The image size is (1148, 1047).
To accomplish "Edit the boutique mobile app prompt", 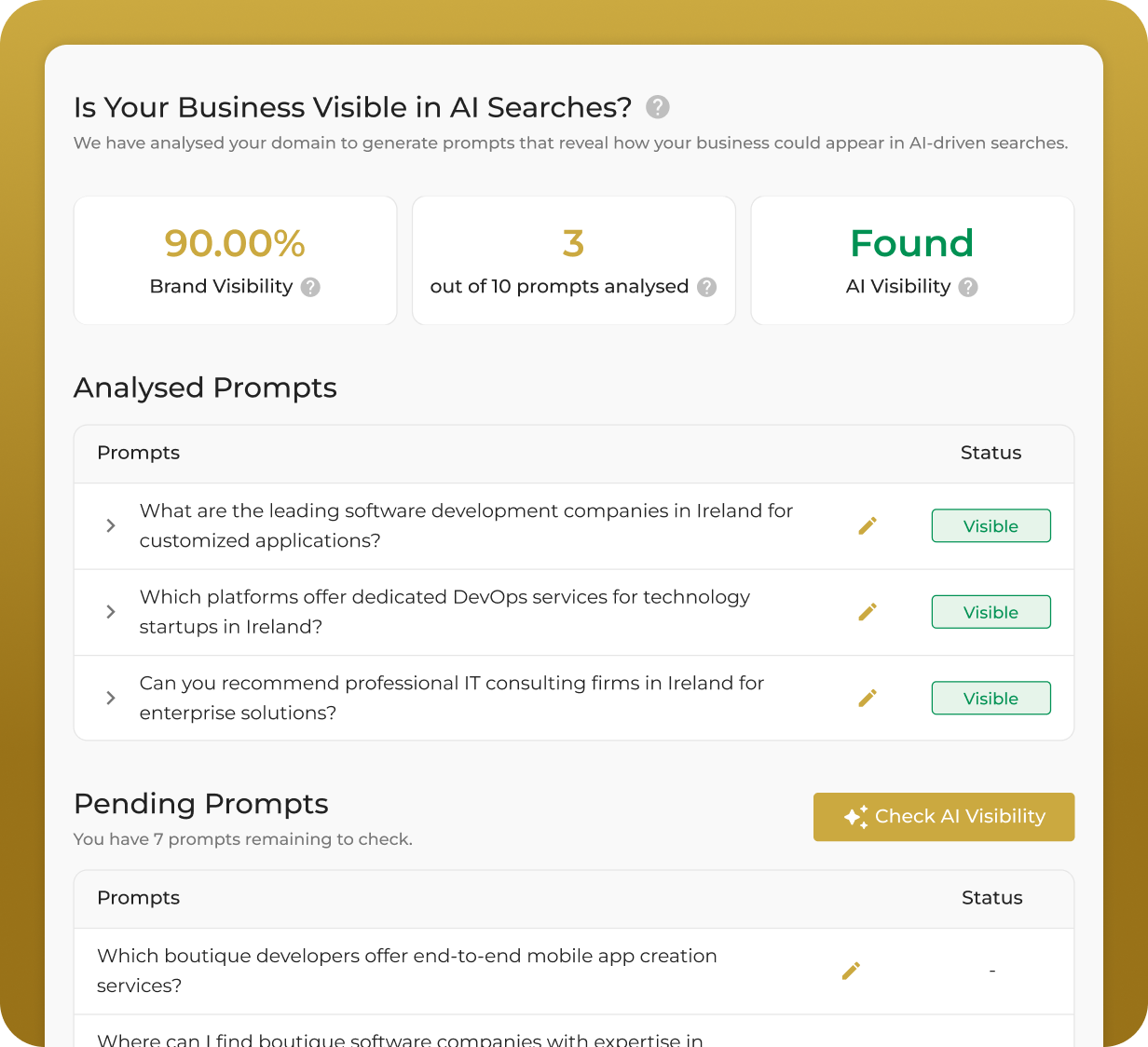I will click(x=851, y=971).
